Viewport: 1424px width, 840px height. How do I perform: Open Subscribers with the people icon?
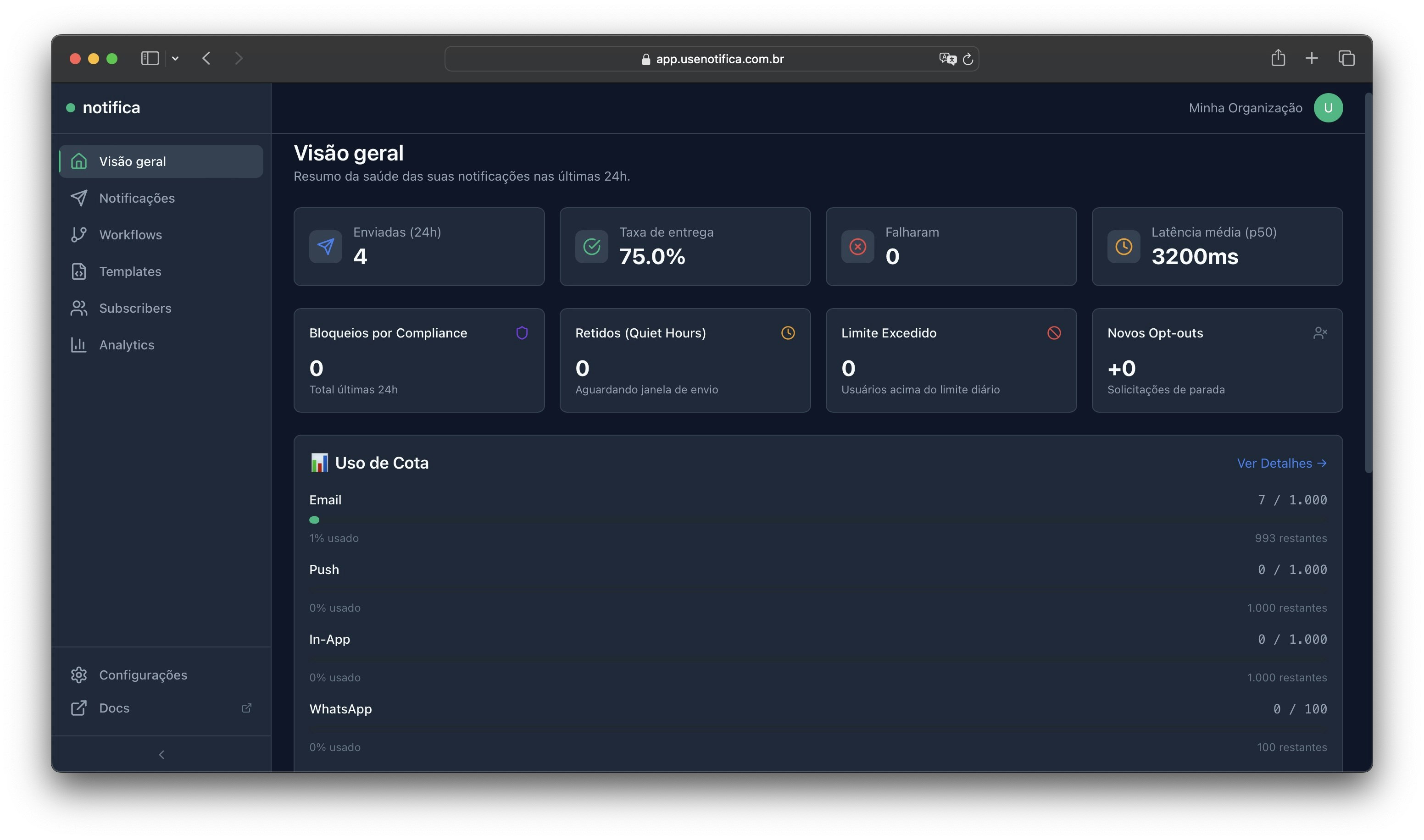[79, 308]
